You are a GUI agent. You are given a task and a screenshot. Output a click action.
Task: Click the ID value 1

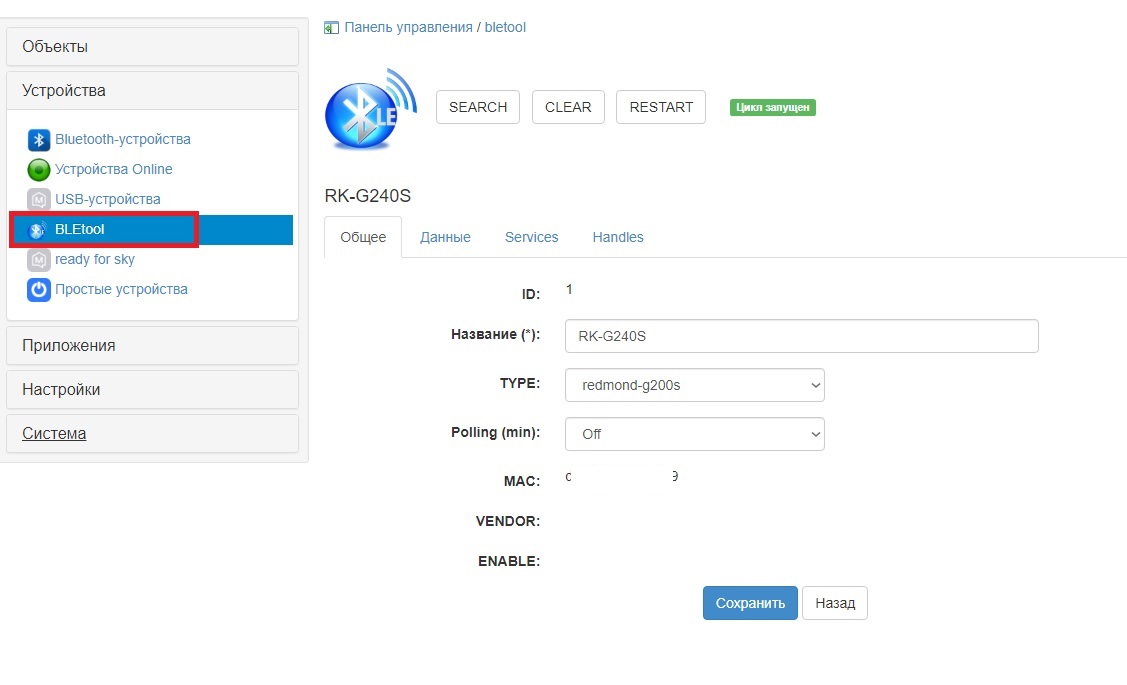click(569, 290)
